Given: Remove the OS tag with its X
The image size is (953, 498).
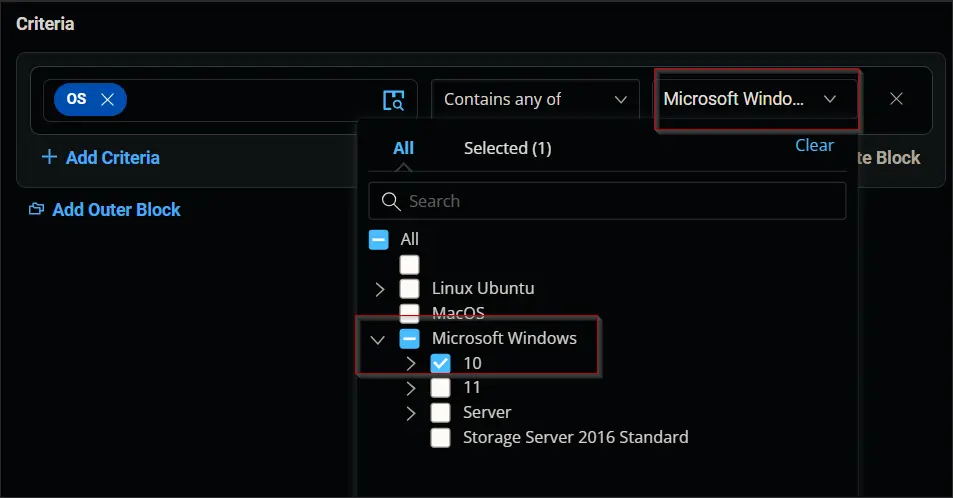Looking at the screenshot, I should point(108,100).
